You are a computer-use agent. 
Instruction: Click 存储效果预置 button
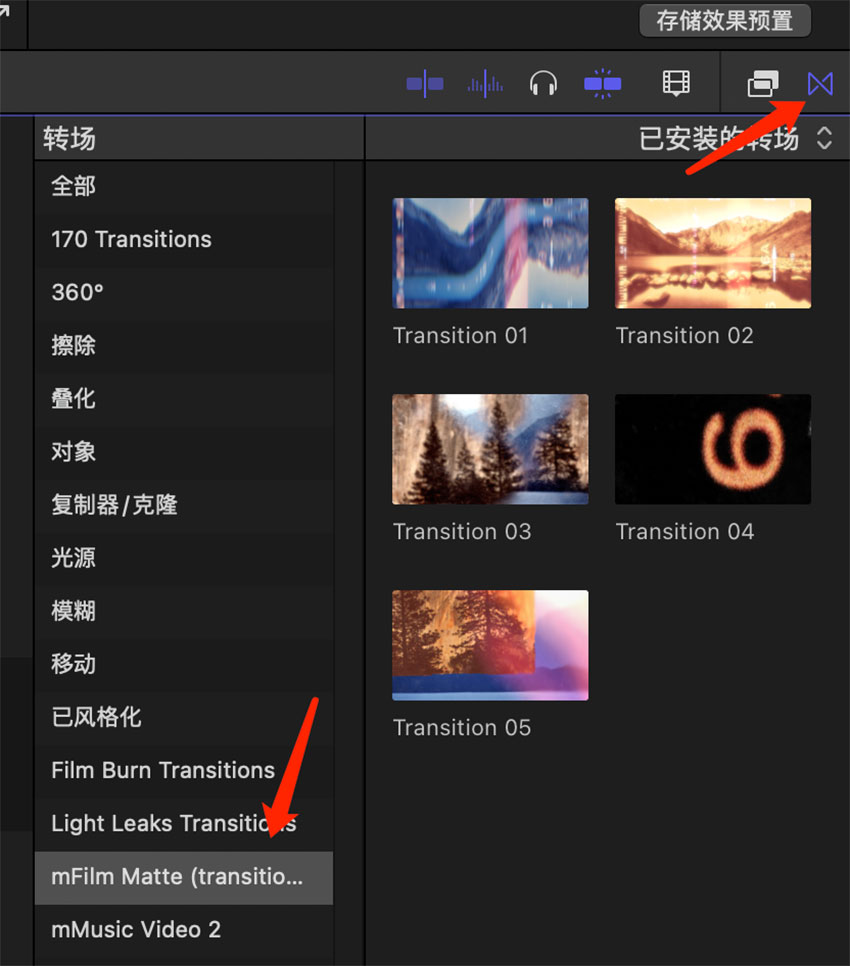click(x=725, y=21)
